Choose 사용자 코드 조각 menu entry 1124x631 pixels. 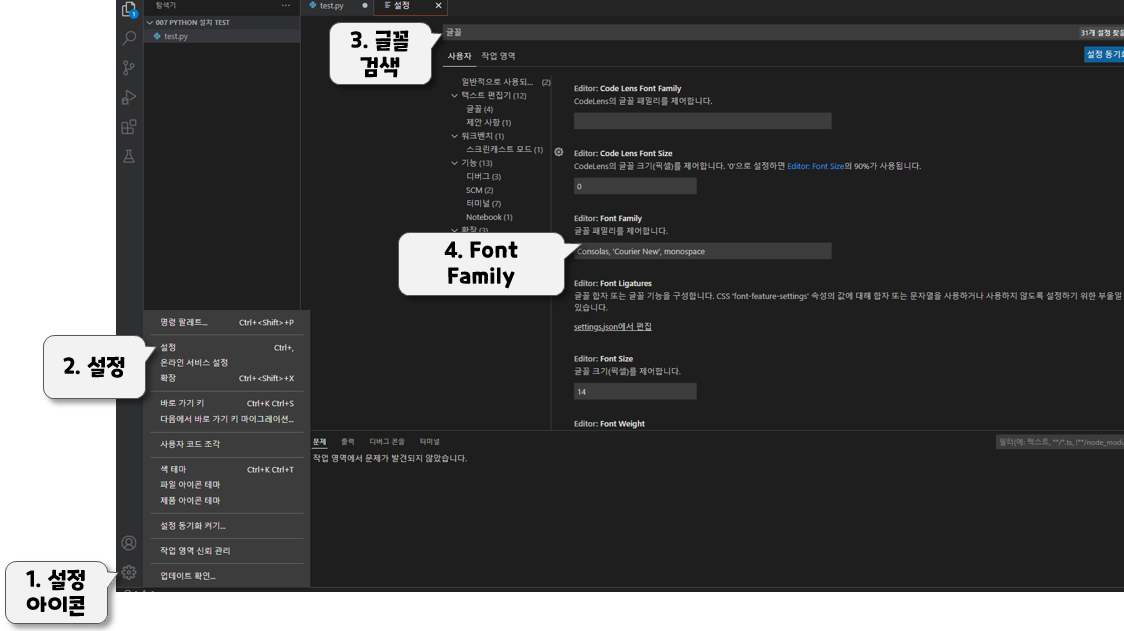tap(227, 444)
